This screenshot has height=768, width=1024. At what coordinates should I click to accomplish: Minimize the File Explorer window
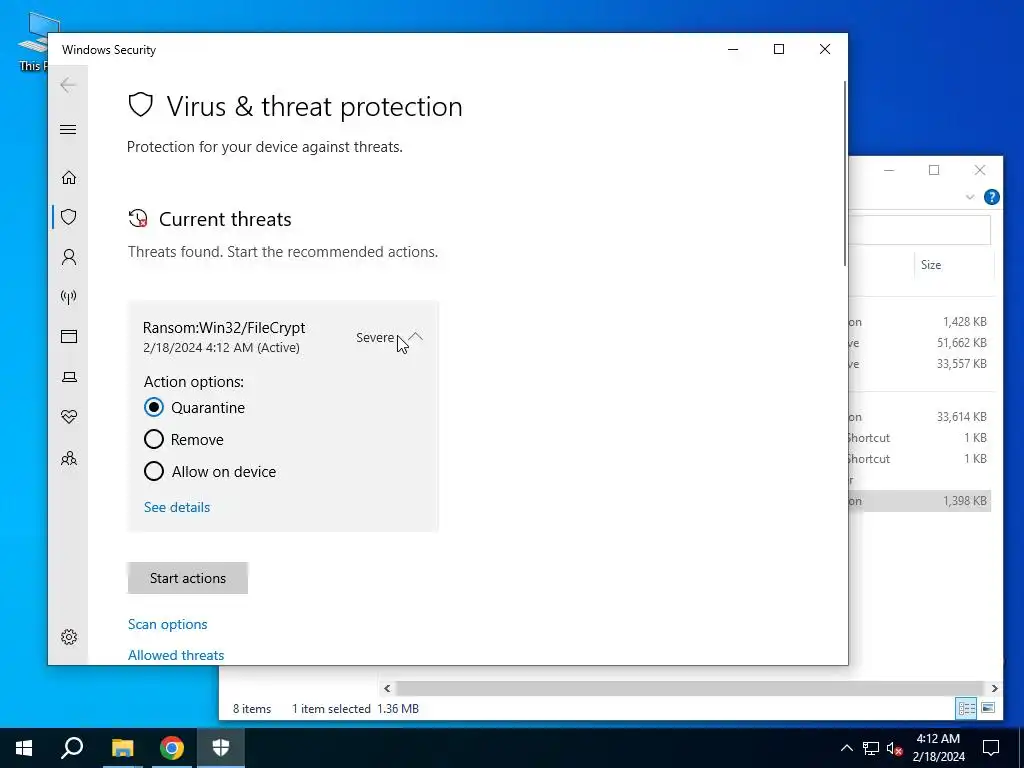point(889,170)
